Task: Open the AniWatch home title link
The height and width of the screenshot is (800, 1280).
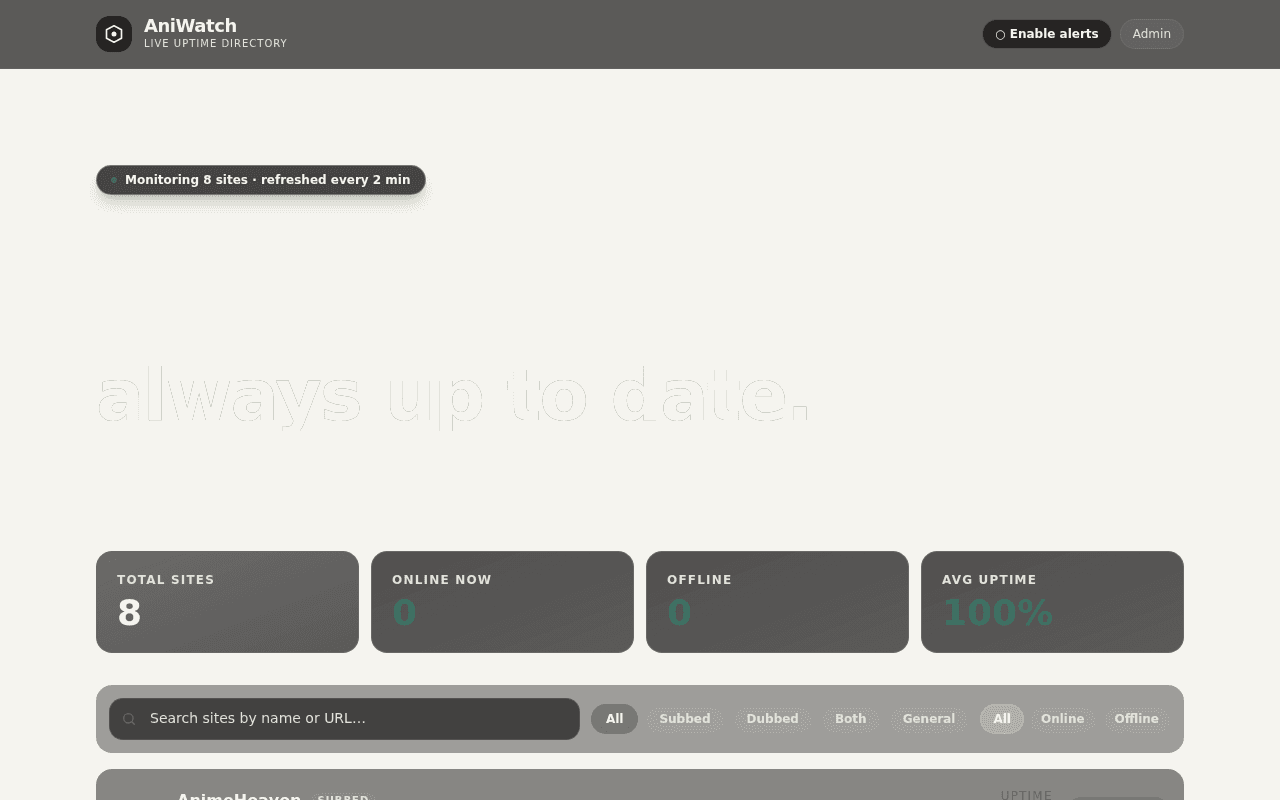Action: (x=190, y=26)
